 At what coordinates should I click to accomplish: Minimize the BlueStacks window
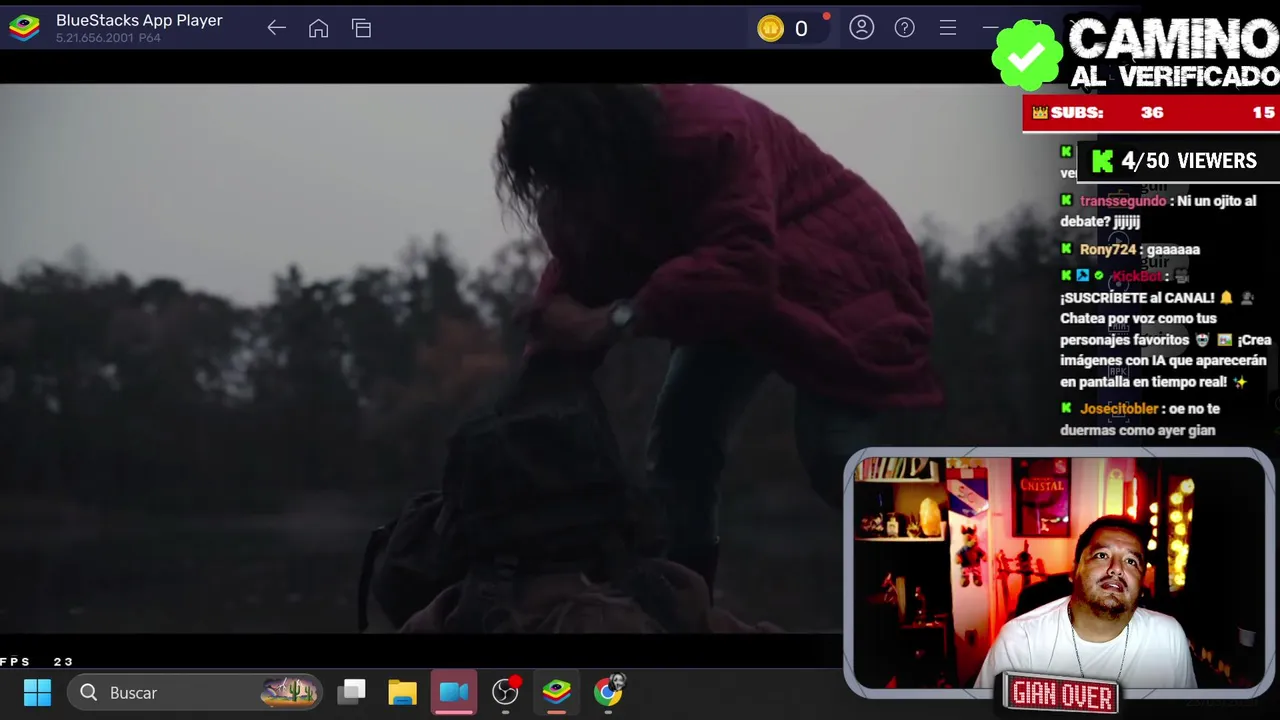[989, 28]
